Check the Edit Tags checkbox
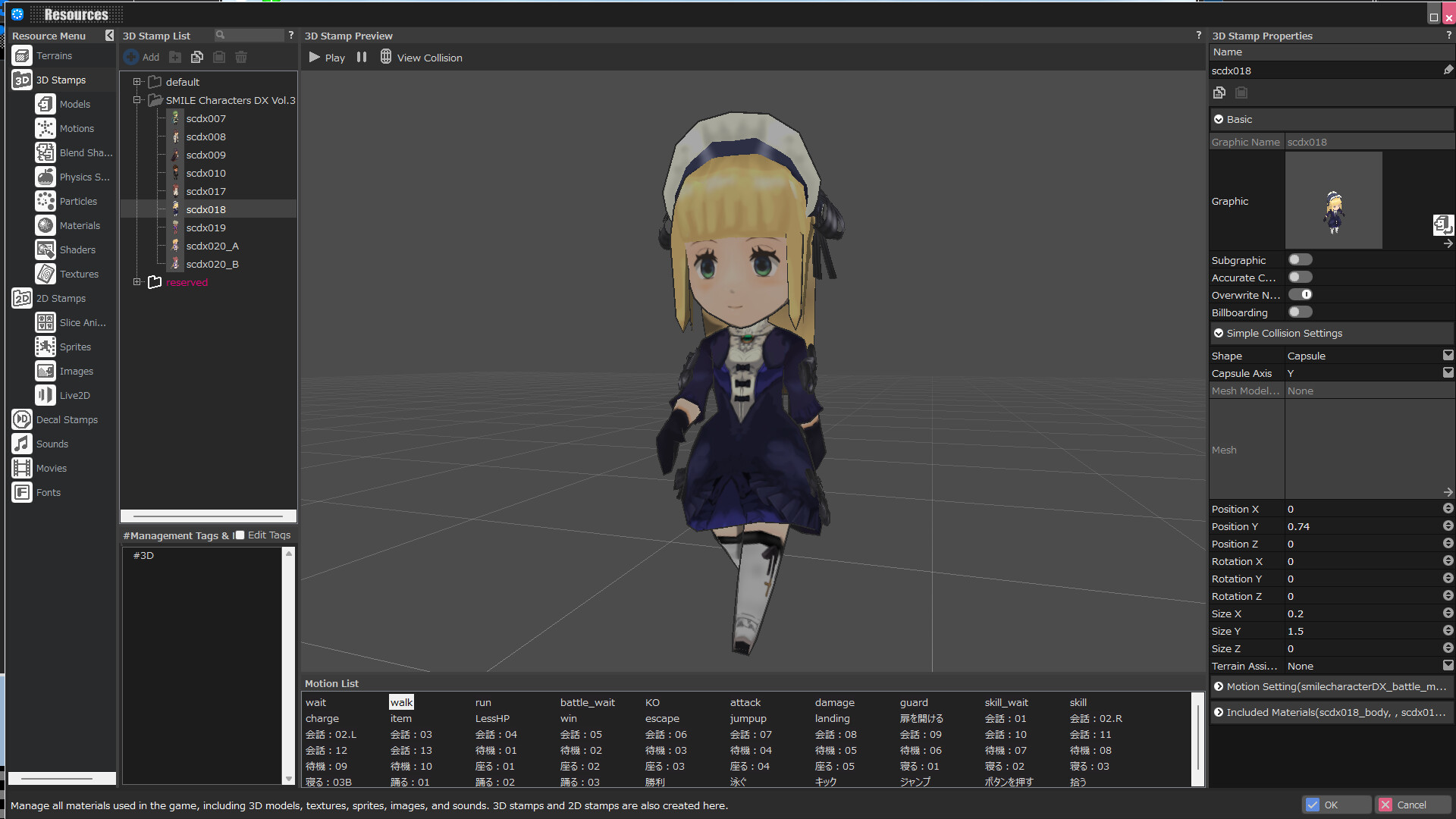Image resolution: width=1456 pixels, height=819 pixels. [240, 535]
